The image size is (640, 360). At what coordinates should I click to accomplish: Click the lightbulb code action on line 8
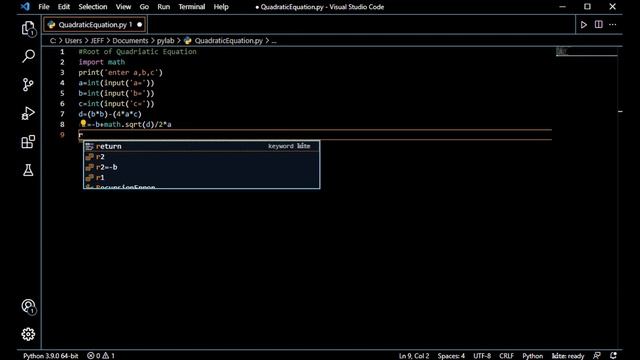pos(83,123)
